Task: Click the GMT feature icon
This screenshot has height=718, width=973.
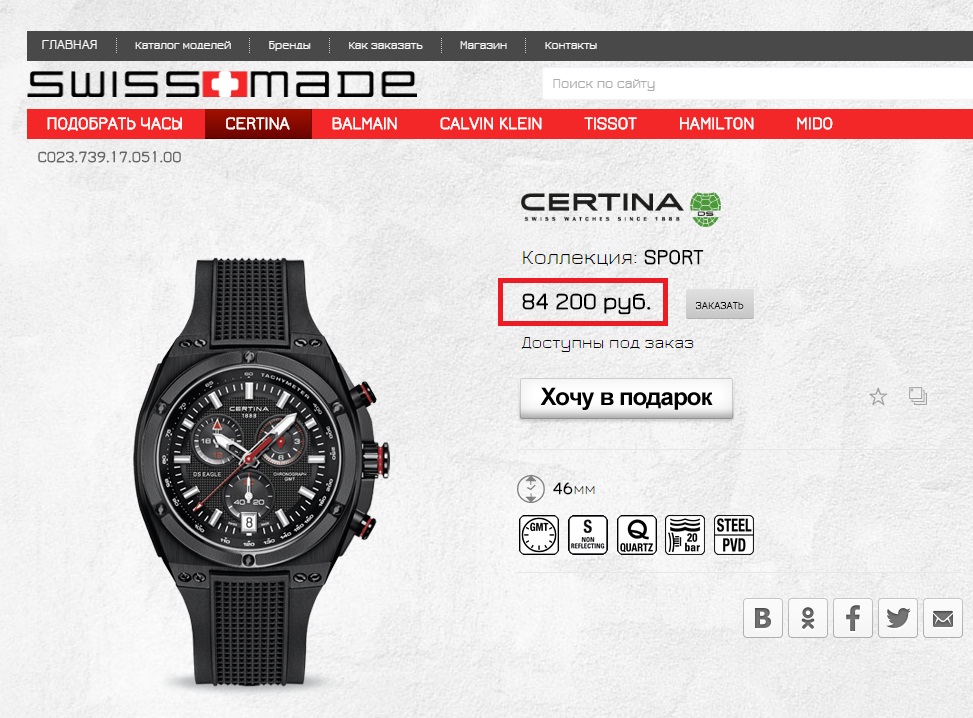Action: click(539, 535)
